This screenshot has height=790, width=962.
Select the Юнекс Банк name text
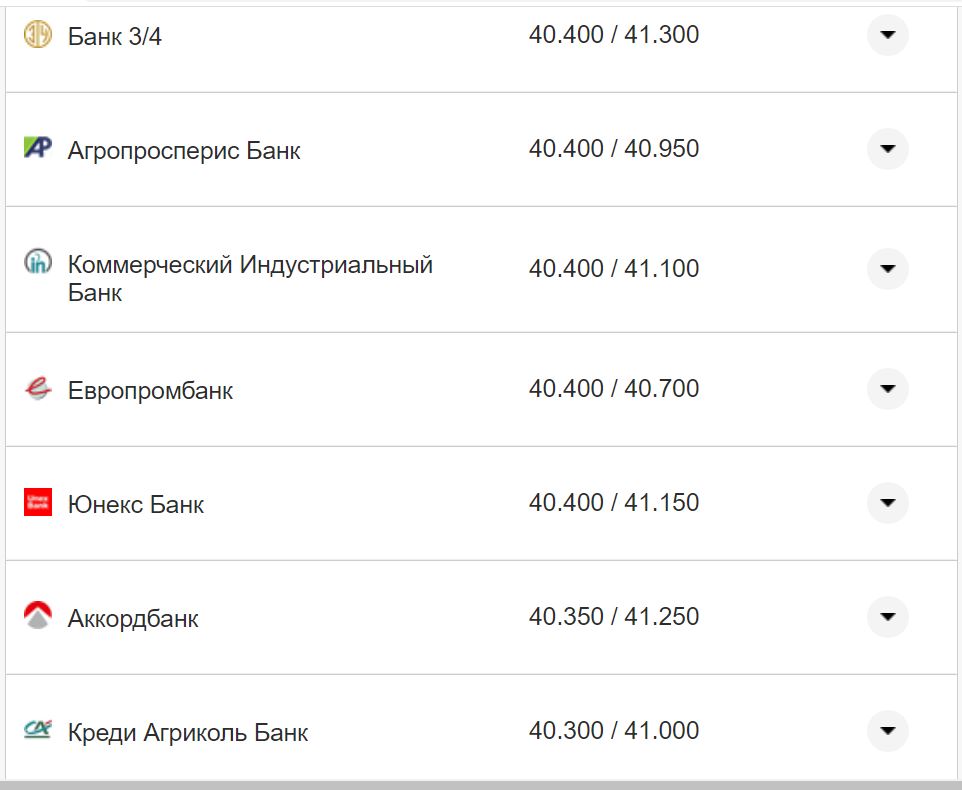click(134, 503)
